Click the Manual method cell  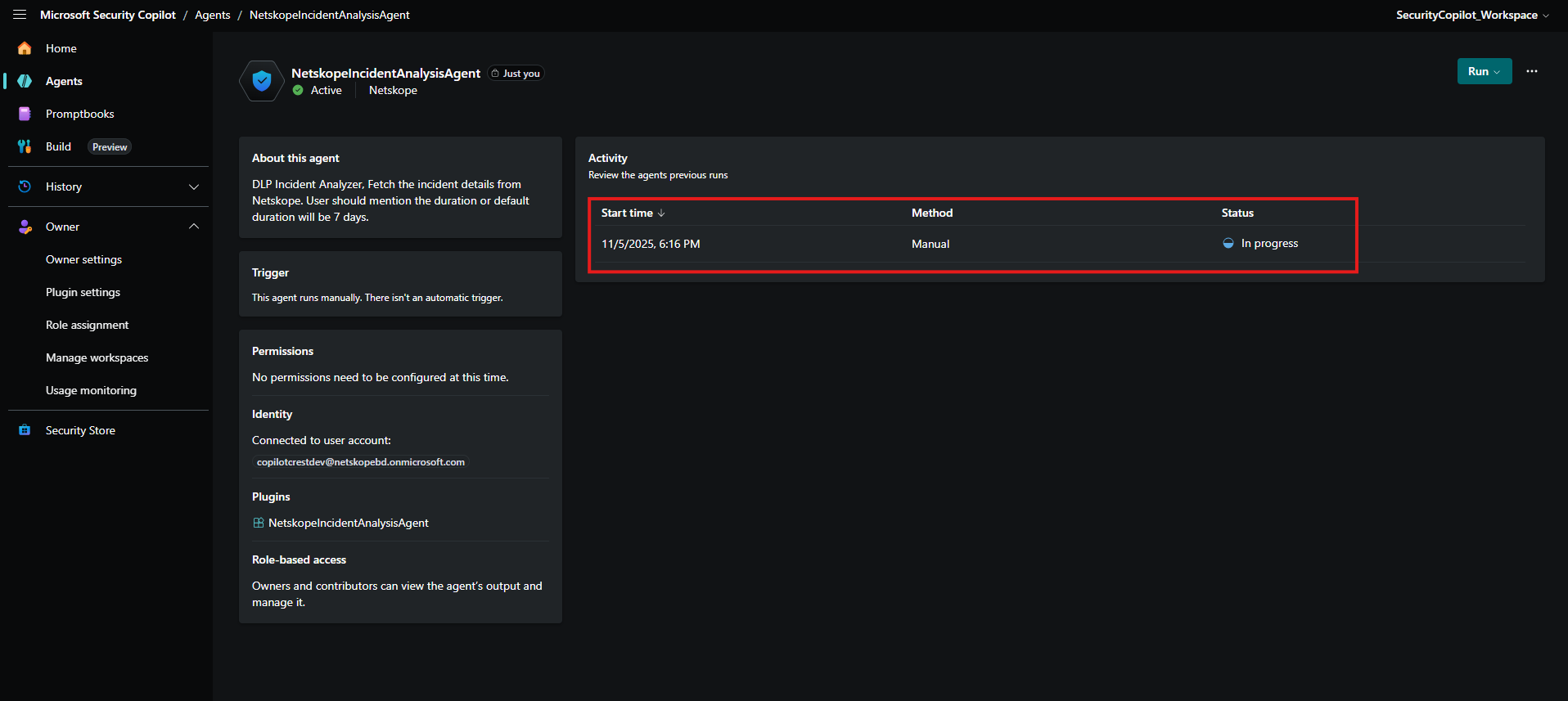pos(930,244)
